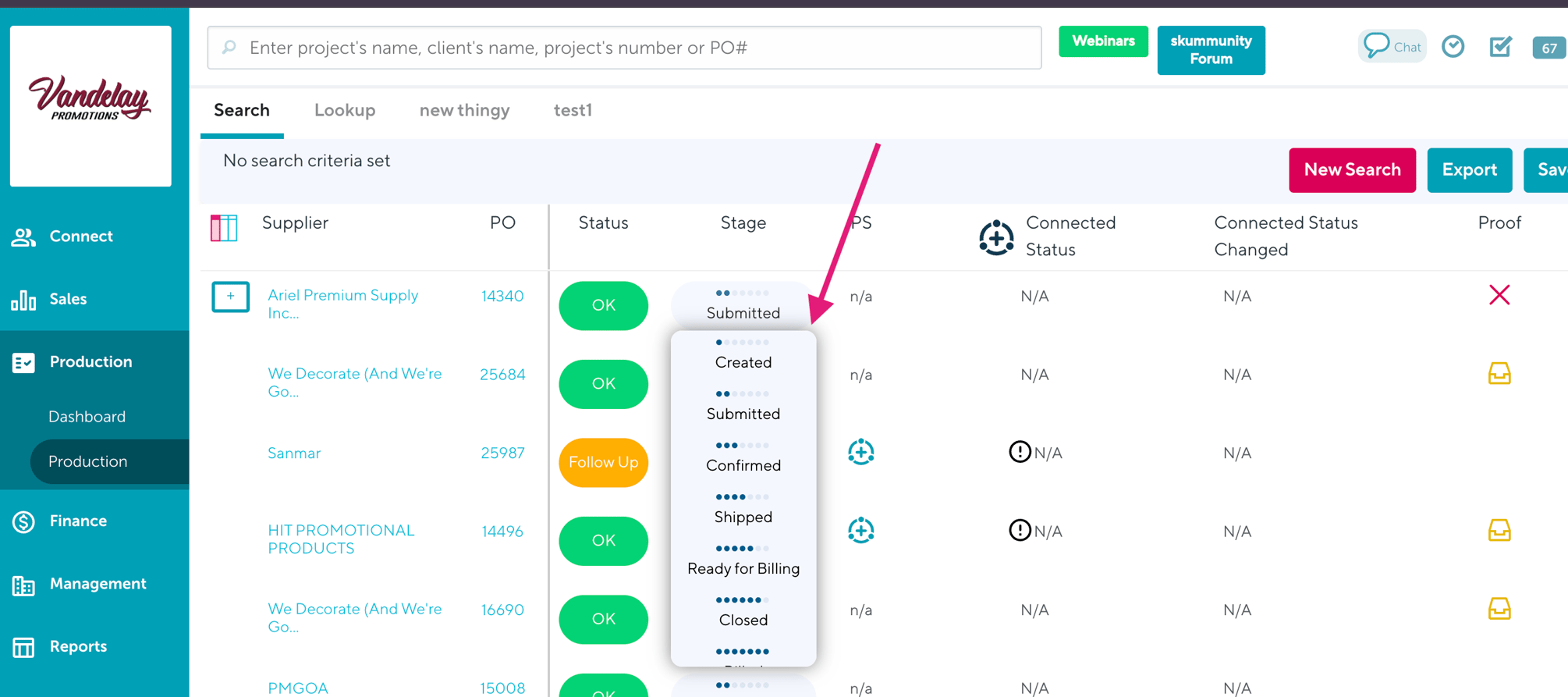
Task: Choose Closed in the stage list
Action: coord(743,611)
